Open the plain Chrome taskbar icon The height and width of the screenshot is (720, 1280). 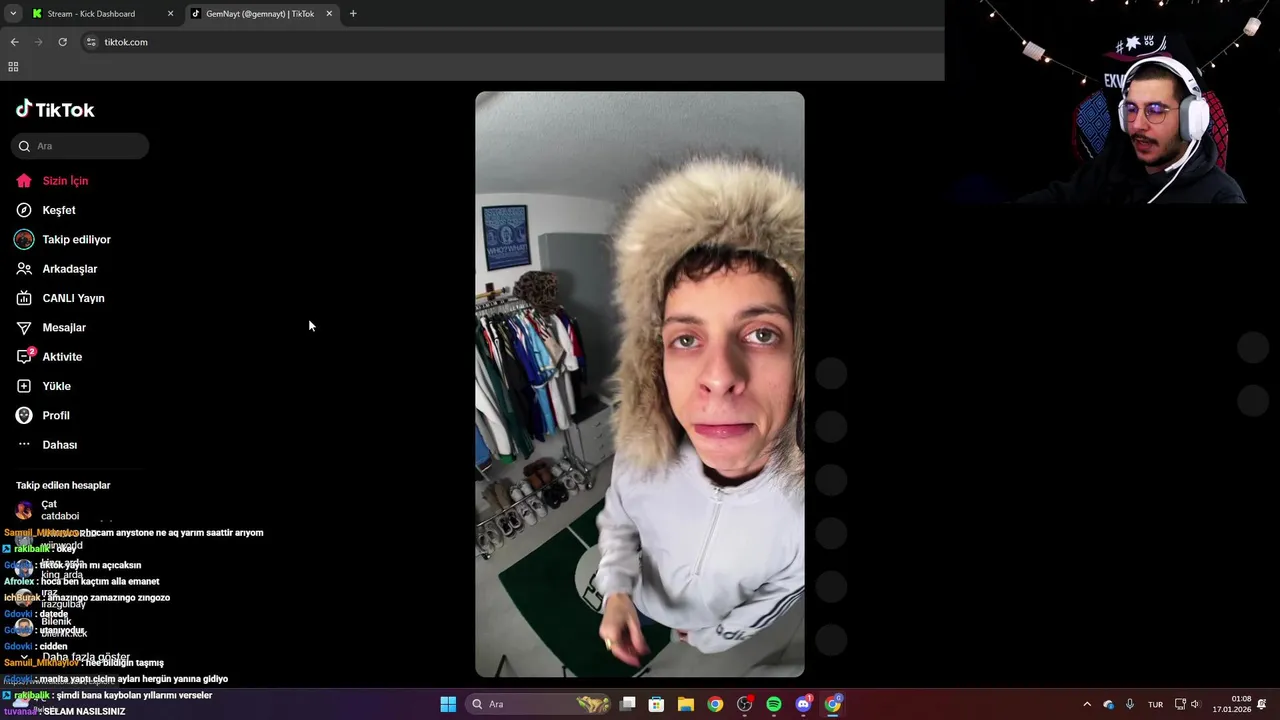click(715, 704)
